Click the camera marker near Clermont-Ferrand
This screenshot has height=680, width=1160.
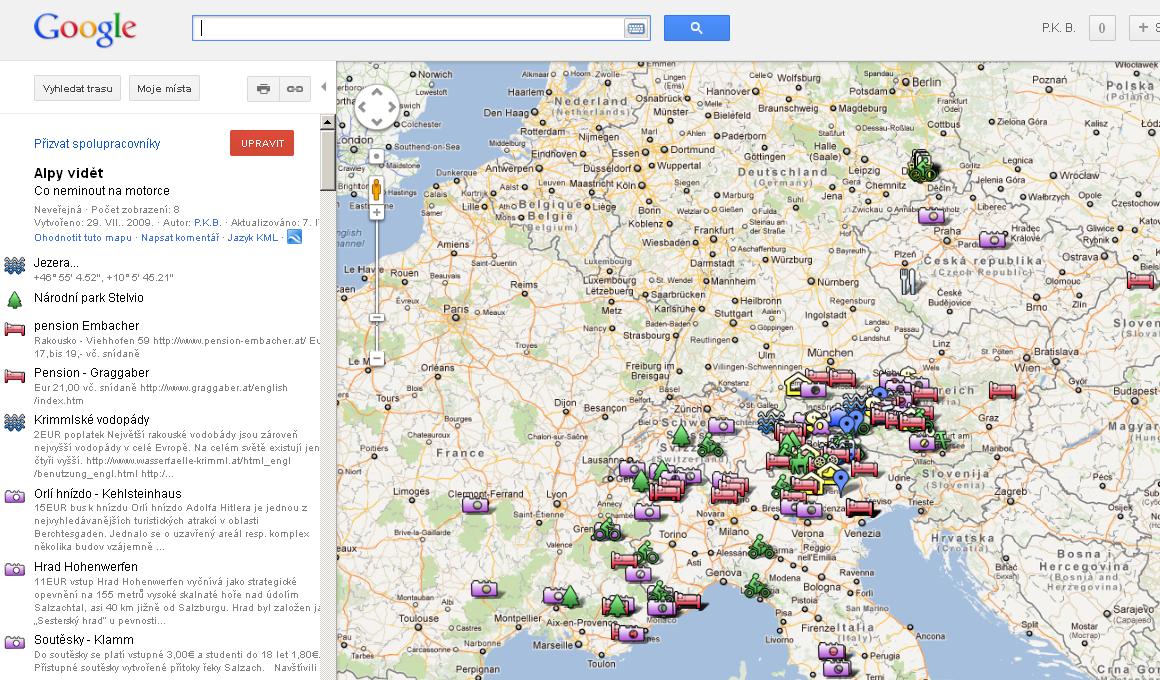pos(476,505)
